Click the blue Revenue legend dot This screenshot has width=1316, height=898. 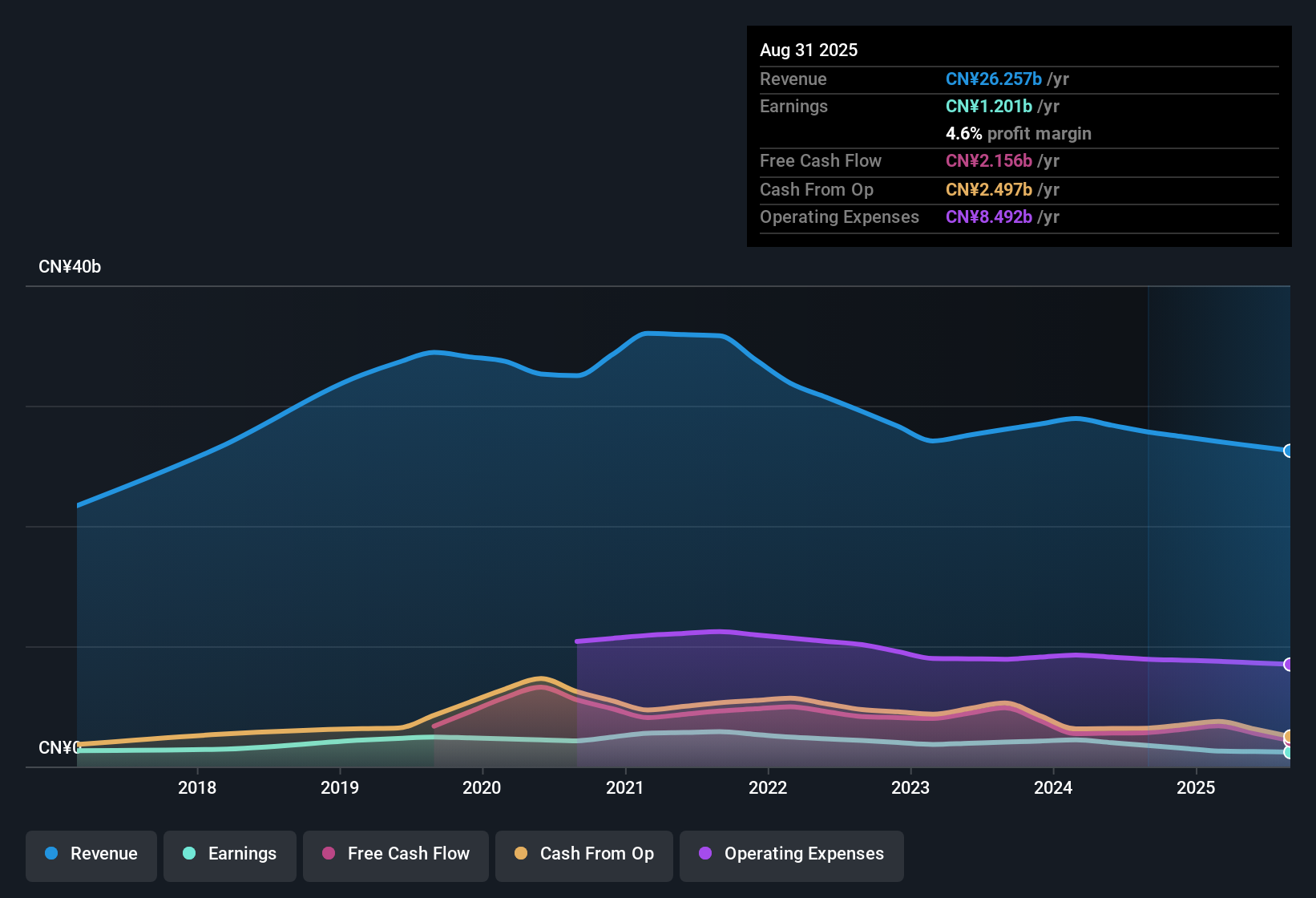click(51, 853)
